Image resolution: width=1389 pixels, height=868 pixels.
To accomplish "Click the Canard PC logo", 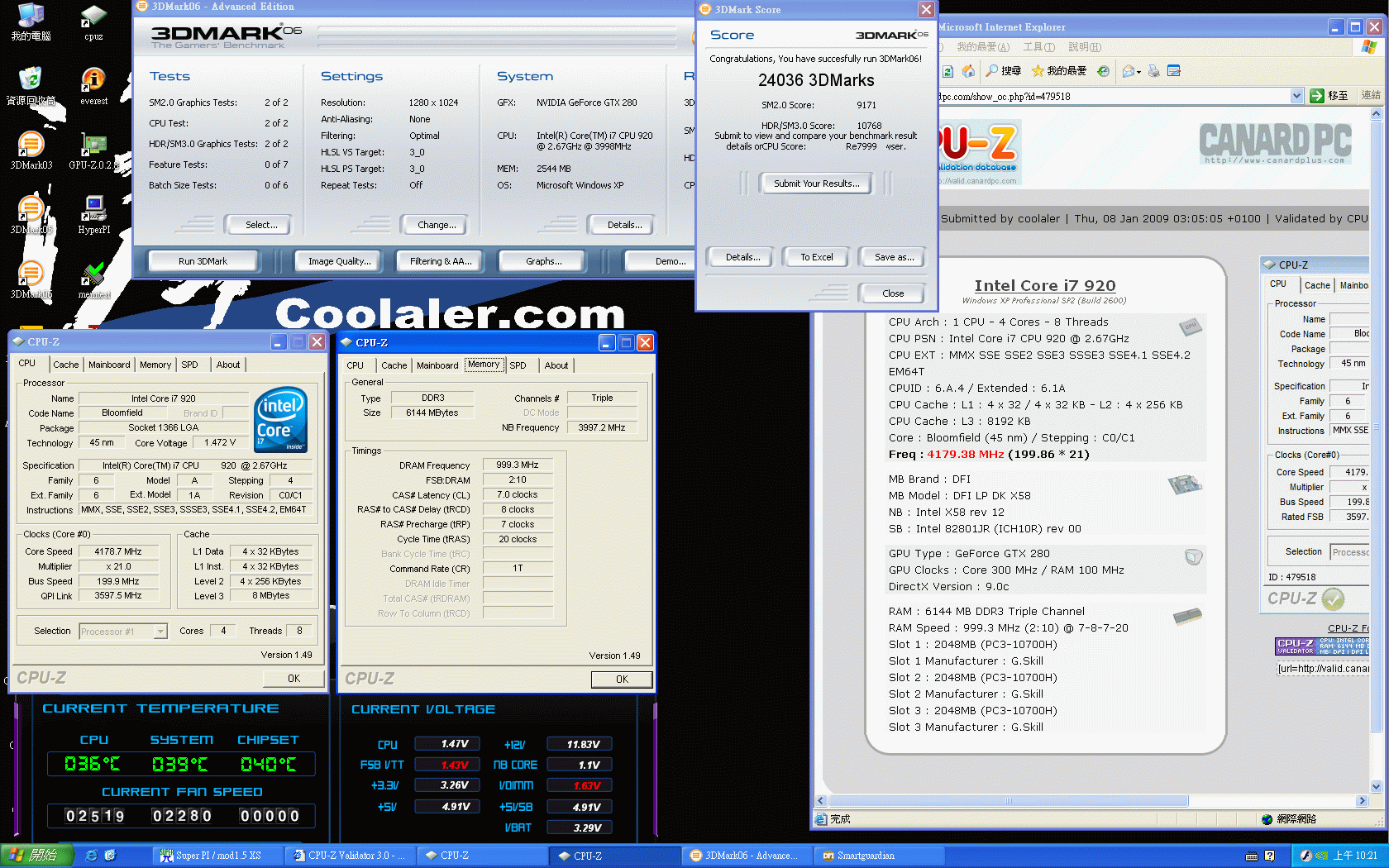I will pos(1276,144).
